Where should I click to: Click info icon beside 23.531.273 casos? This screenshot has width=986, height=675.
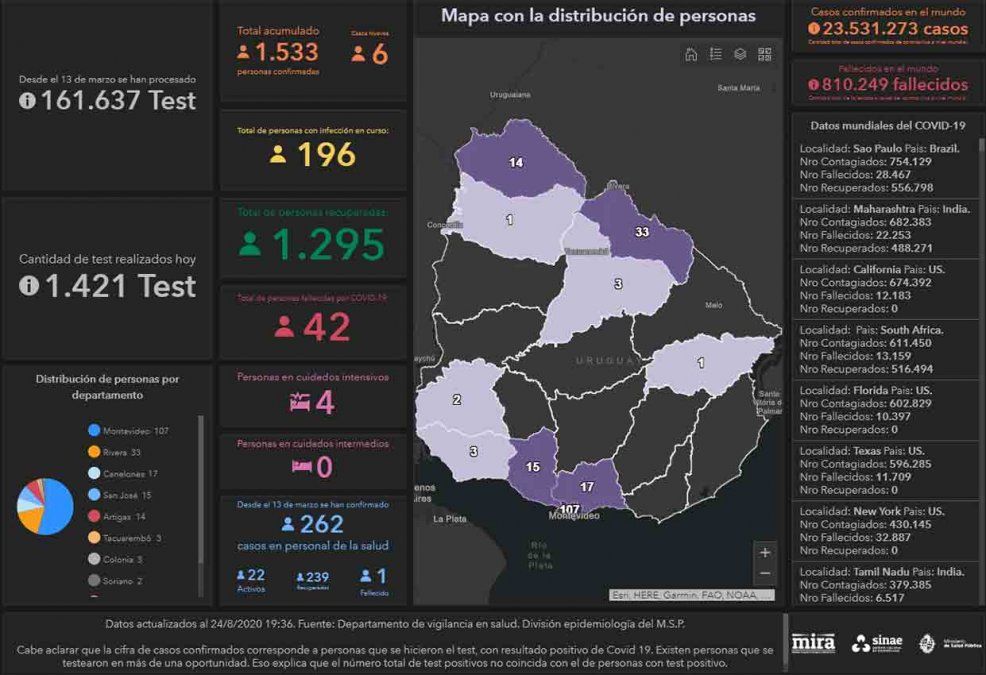(x=813, y=29)
